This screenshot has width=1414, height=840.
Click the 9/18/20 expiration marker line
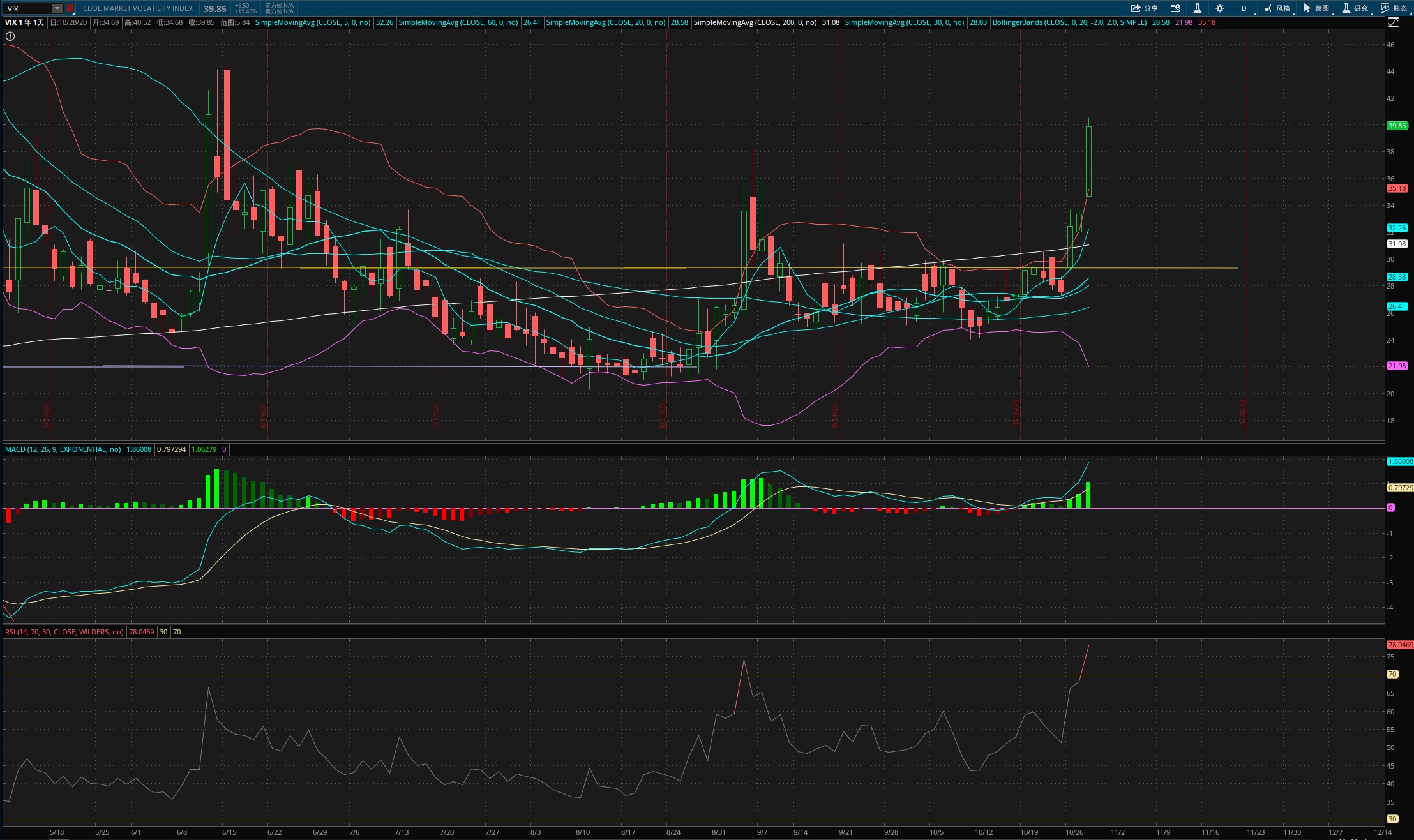point(838,236)
